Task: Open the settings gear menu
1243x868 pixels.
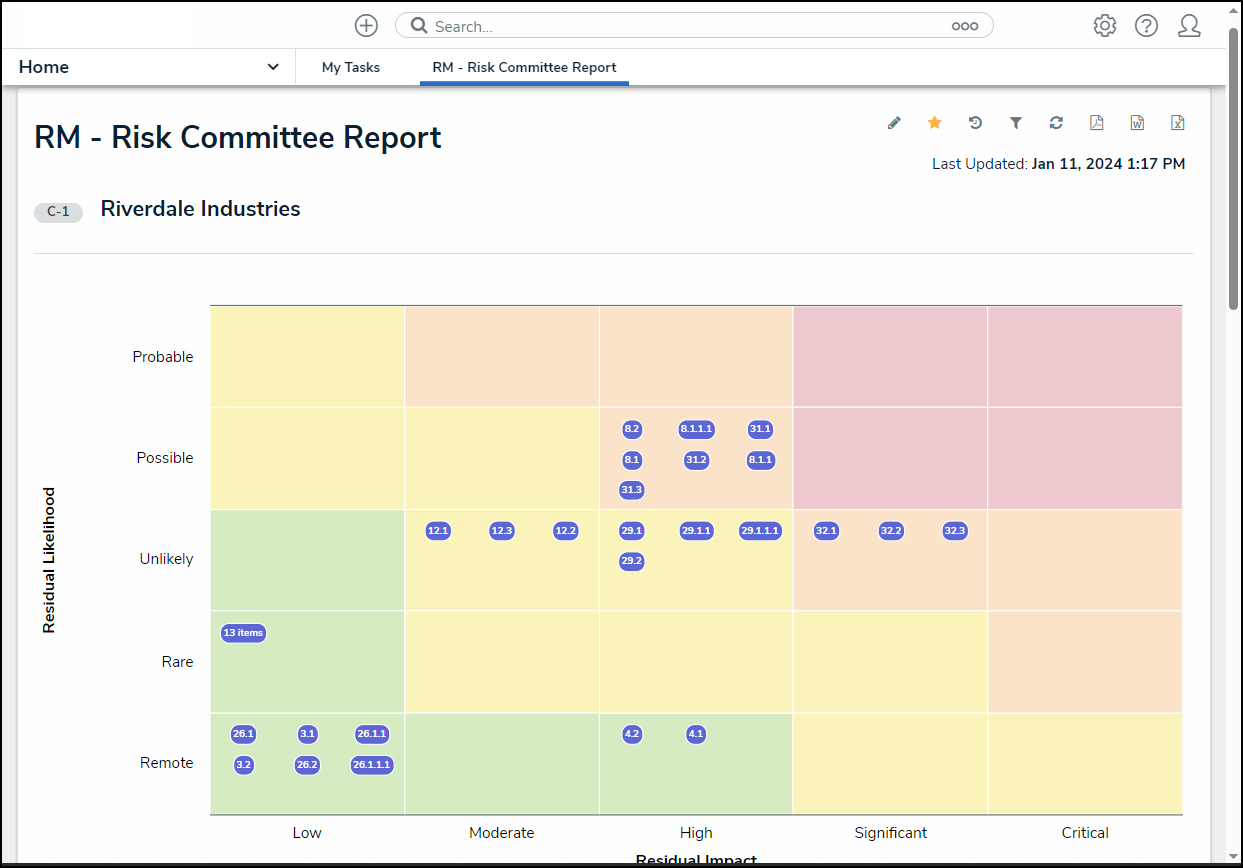Action: (1104, 26)
